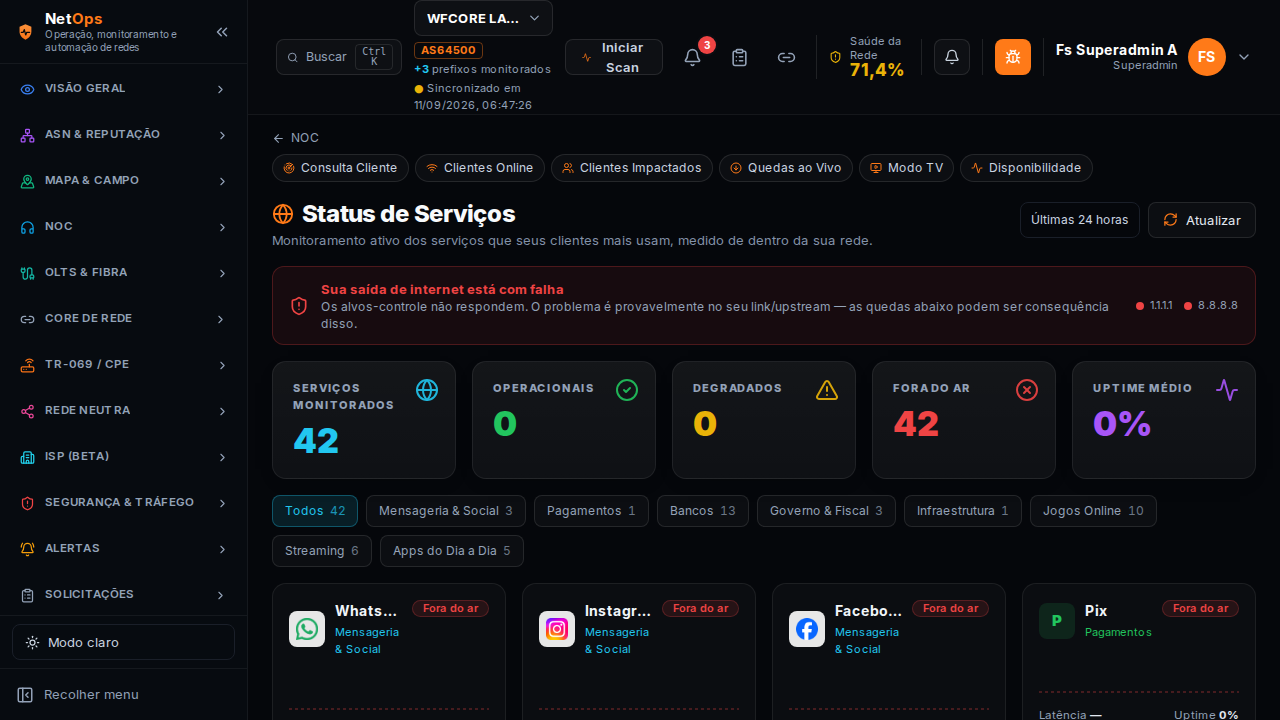Click the WhatsApp service icon
The image size is (1280, 720).
pyautogui.click(x=307, y=629)
